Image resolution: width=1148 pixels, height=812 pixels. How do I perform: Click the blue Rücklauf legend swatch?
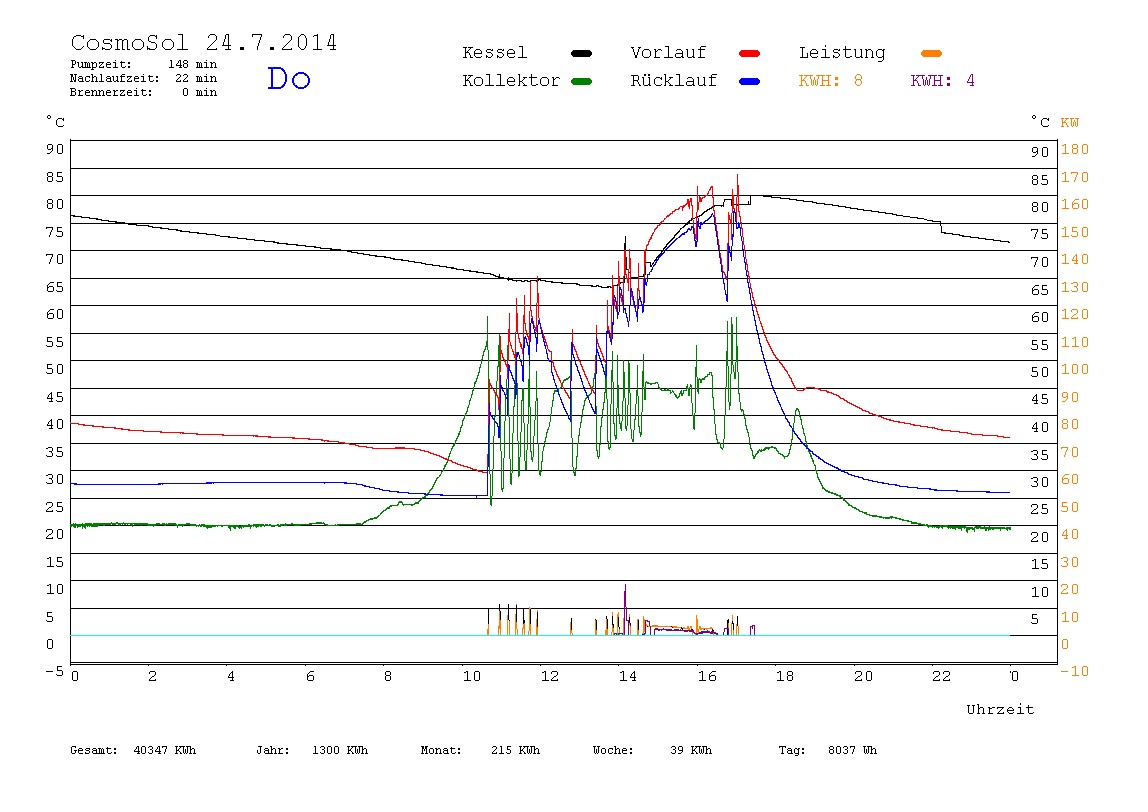(750, 81)
